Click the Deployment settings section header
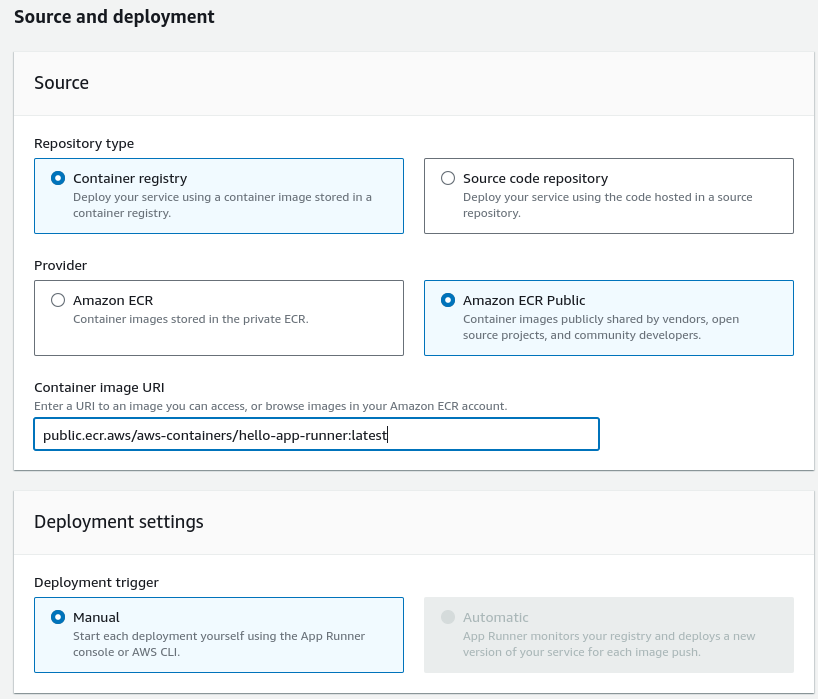This screenshot has width=818, height=699. (x=118, y=522)
